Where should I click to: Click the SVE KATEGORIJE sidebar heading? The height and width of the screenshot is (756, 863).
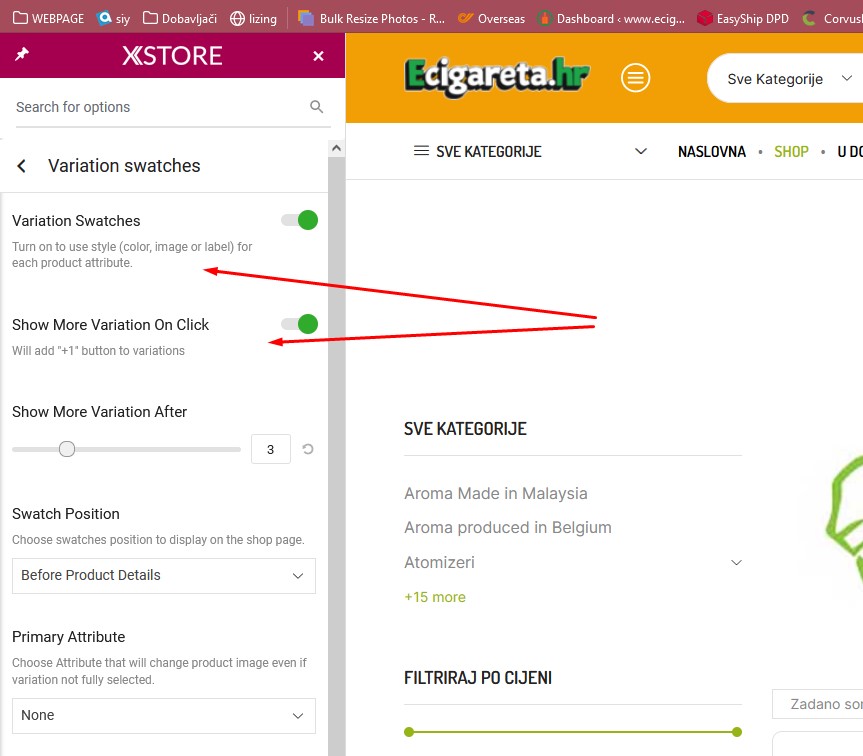pyautogui.click(x=465, y=429)
